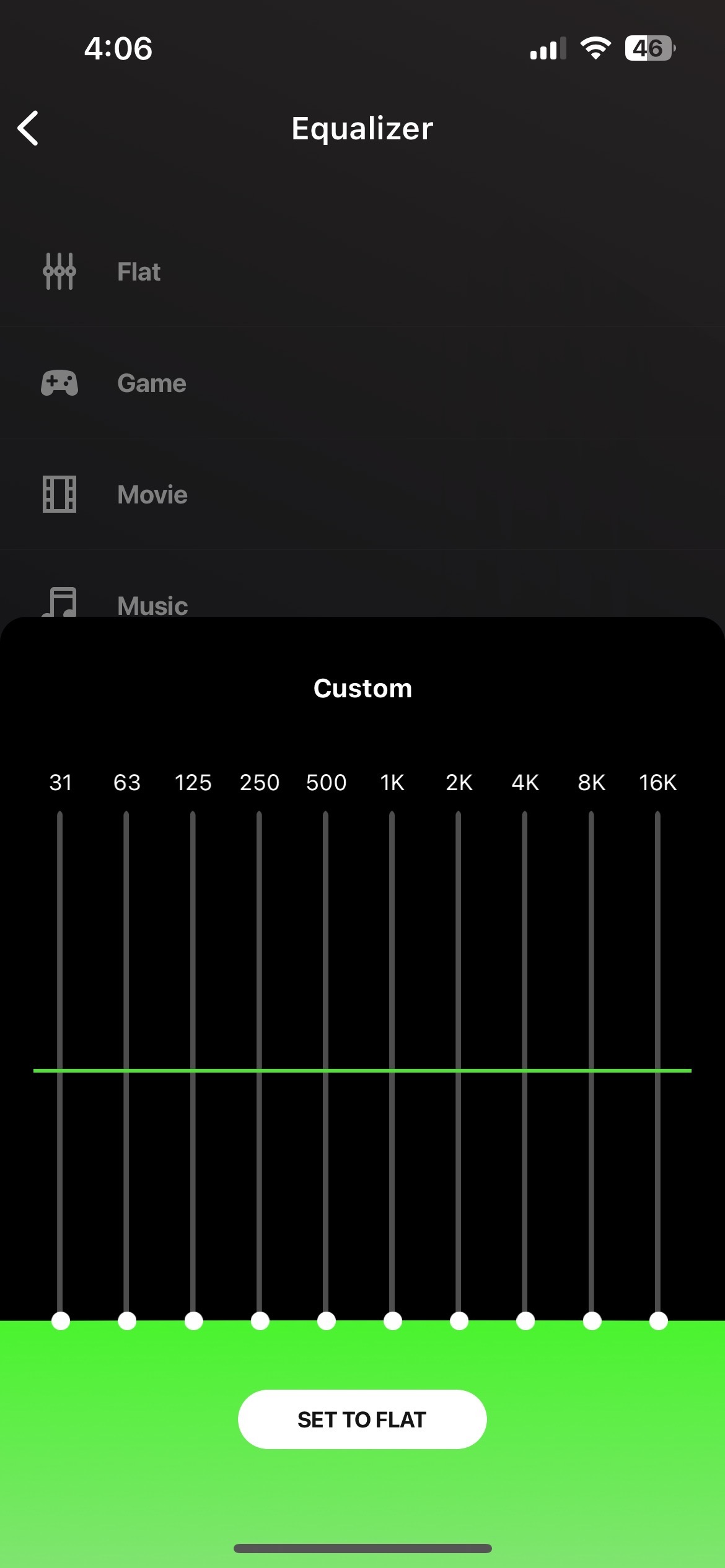Viewport: 725px width, 1568px height.
Task: Tap the Music note icon
Action: point(59,602)
